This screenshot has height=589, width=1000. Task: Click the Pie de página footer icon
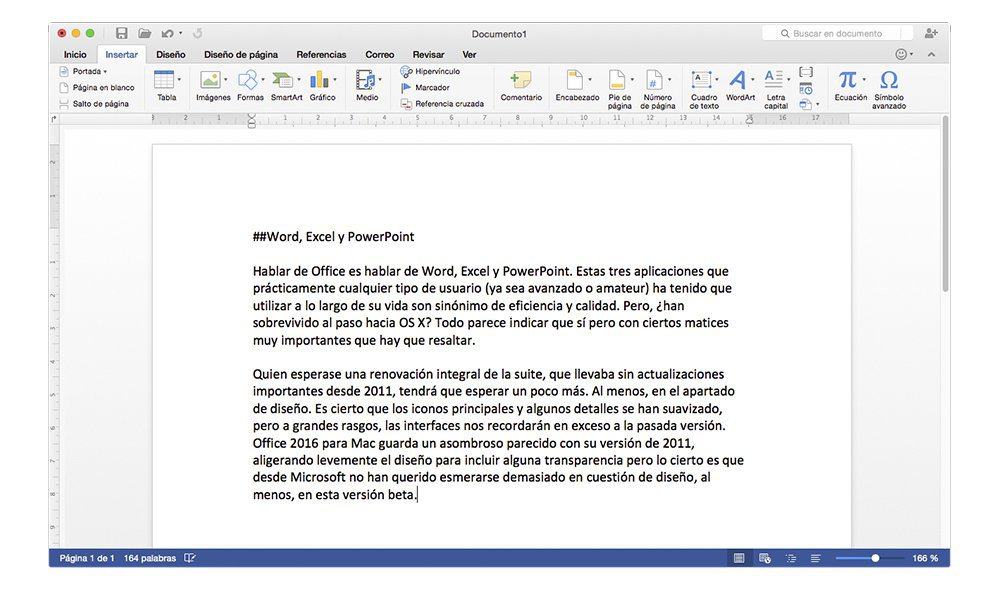[x=617, y=80]
